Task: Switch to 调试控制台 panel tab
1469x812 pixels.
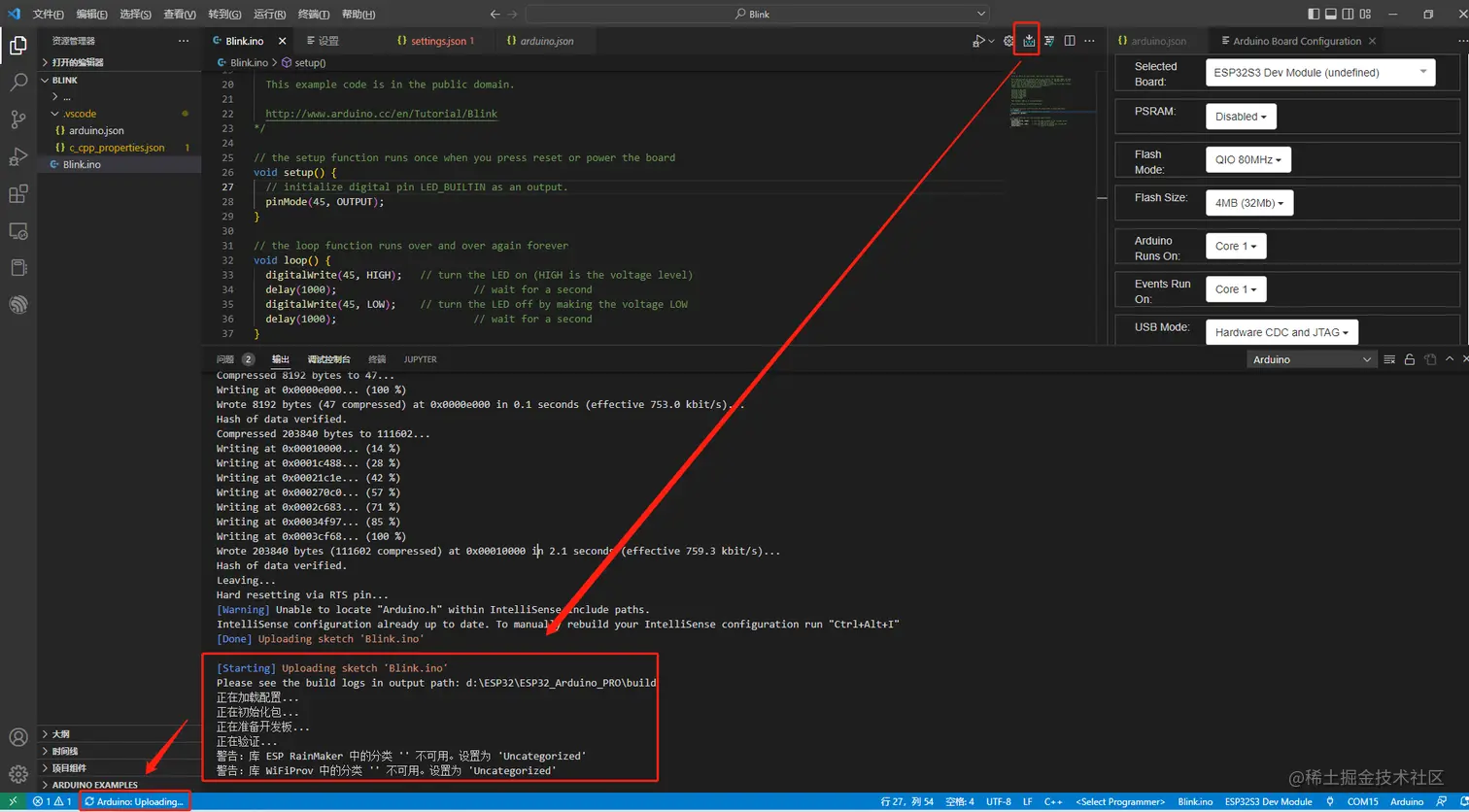Action: [x=328, y=359]
